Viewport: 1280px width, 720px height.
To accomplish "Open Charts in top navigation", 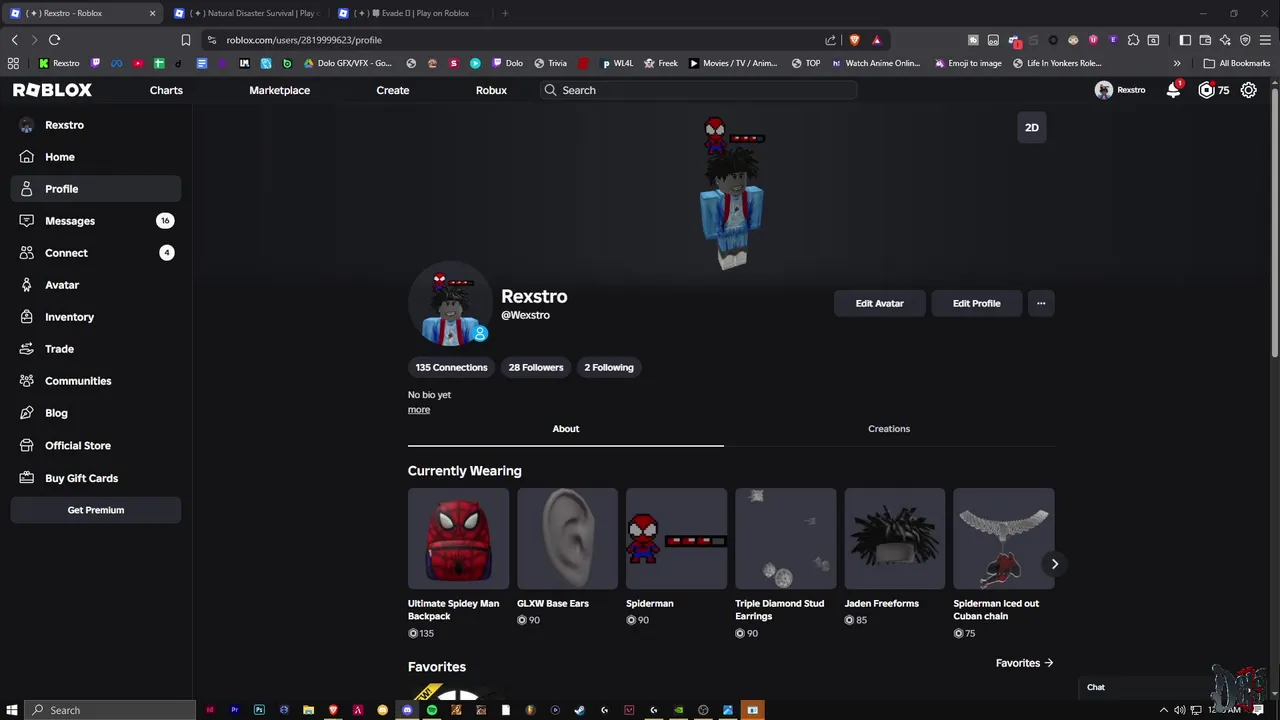I will [x=166, y=90].
